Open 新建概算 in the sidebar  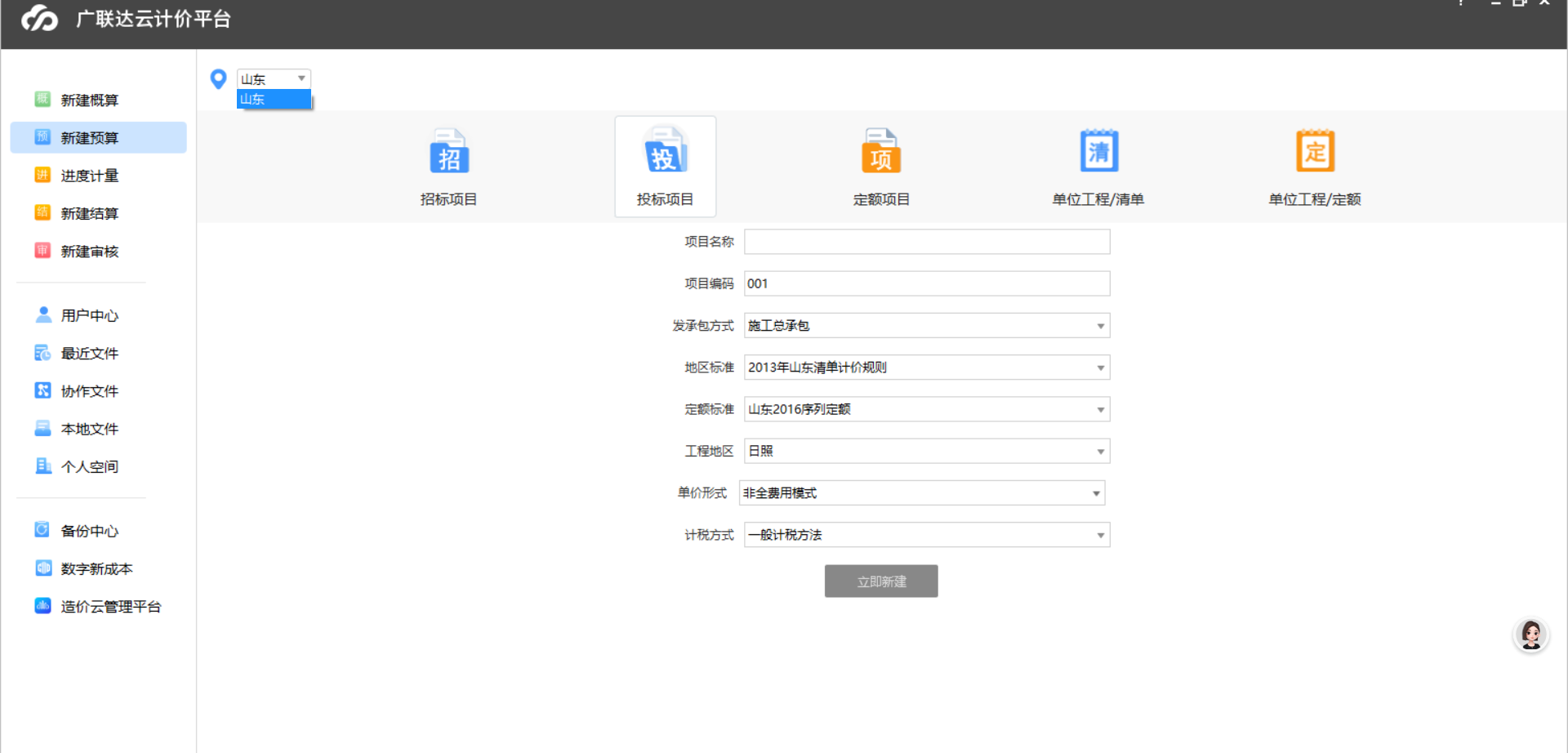click(x=89, y=100)
